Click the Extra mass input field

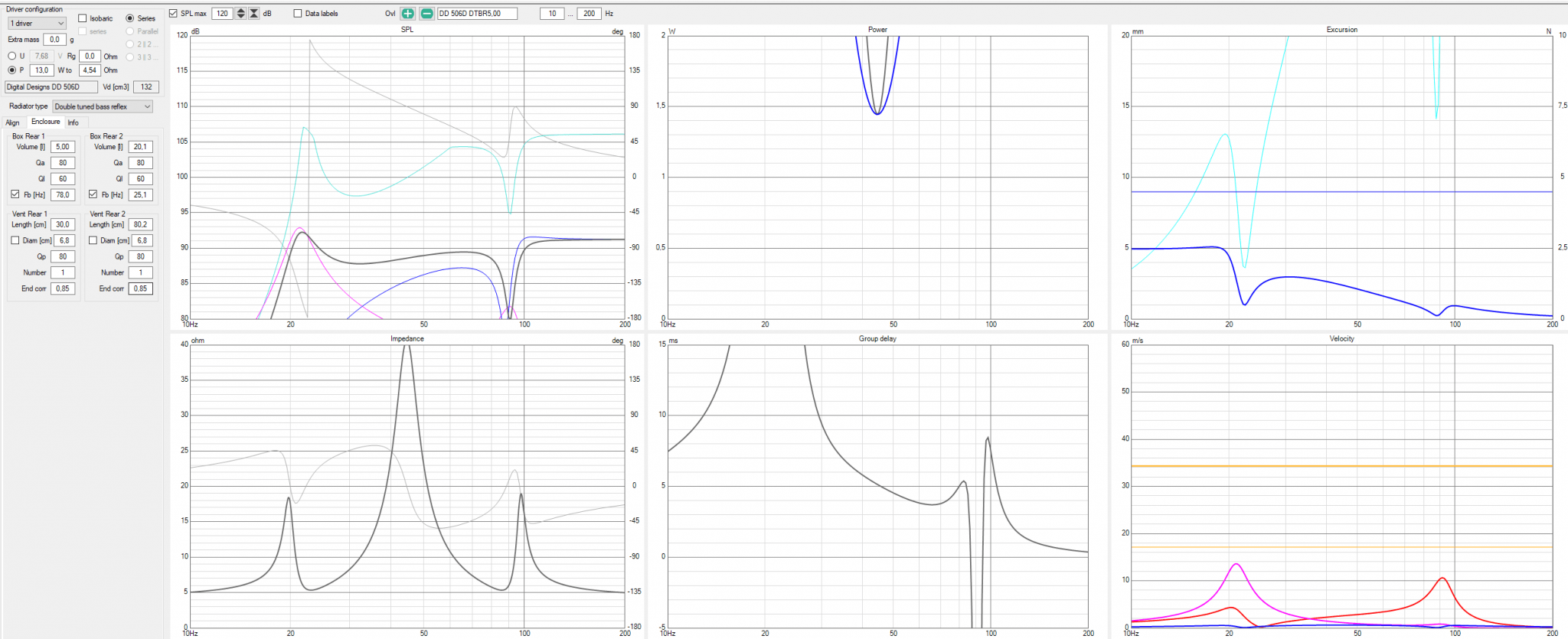tap(54, 40)
